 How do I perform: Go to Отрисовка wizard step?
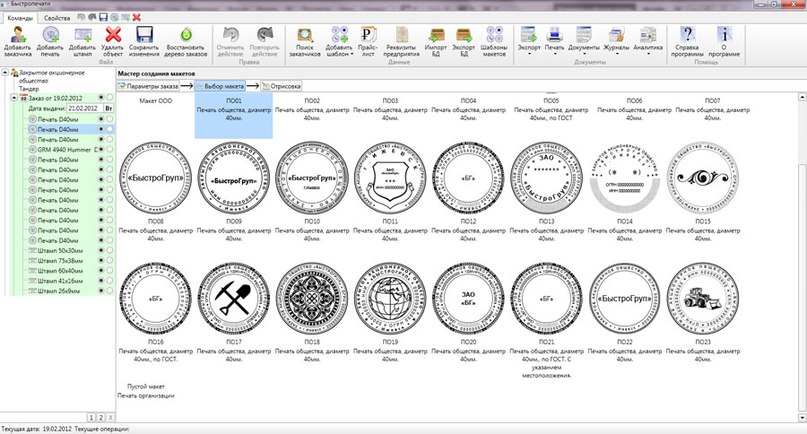285,86
